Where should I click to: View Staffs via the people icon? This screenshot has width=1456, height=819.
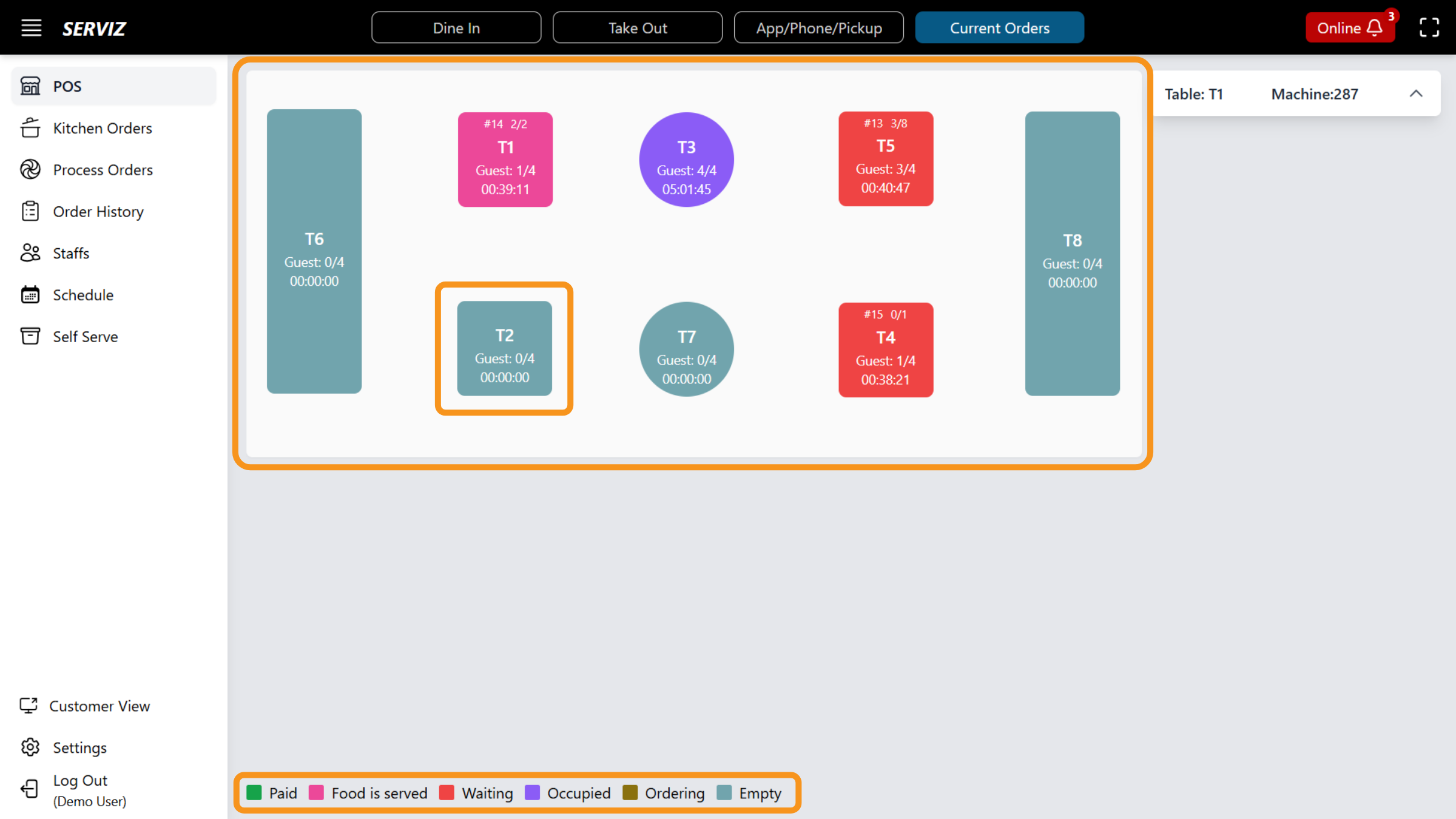point(31,253)
